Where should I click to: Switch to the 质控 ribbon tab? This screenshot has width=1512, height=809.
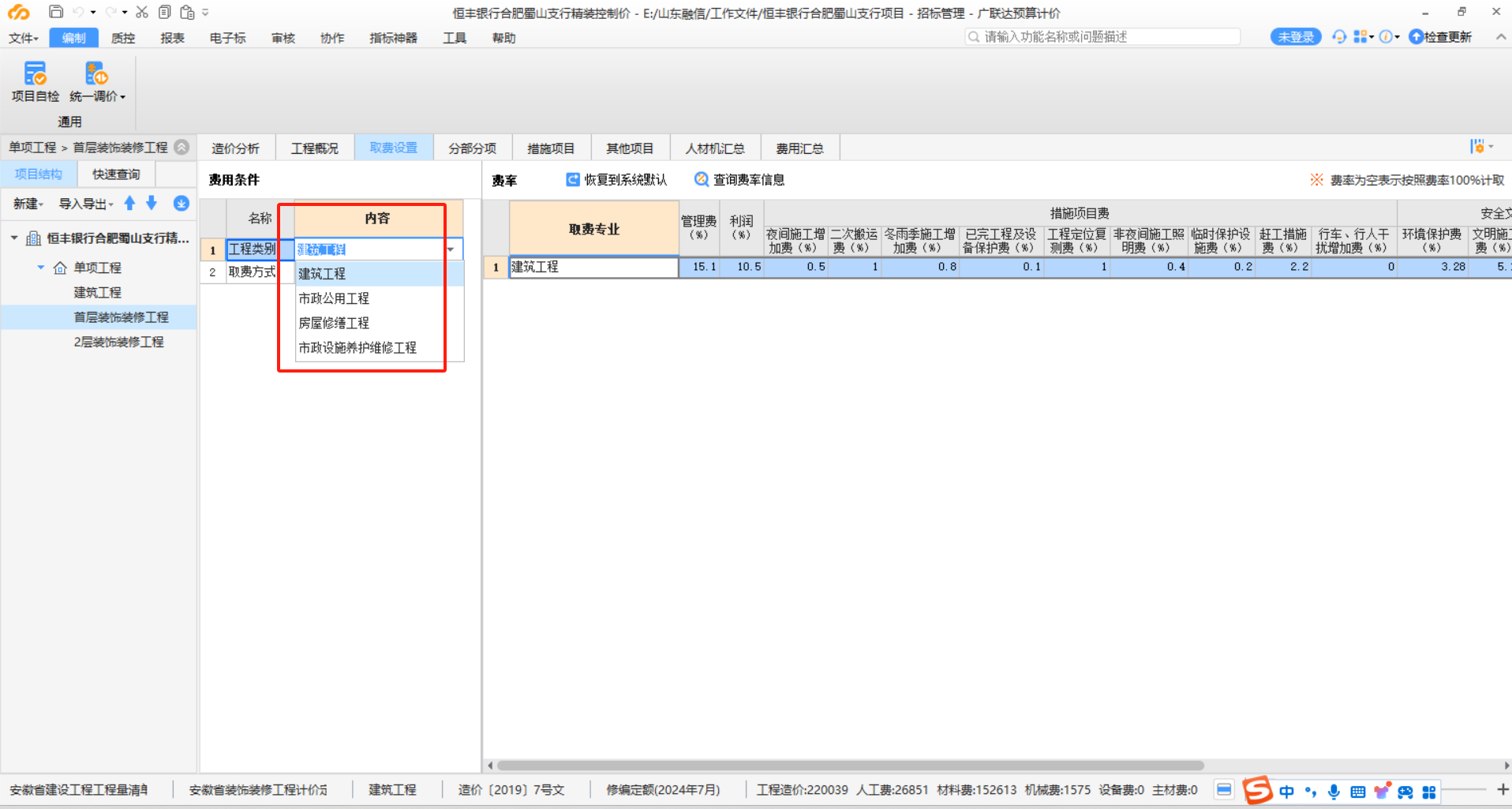point(123,38)
